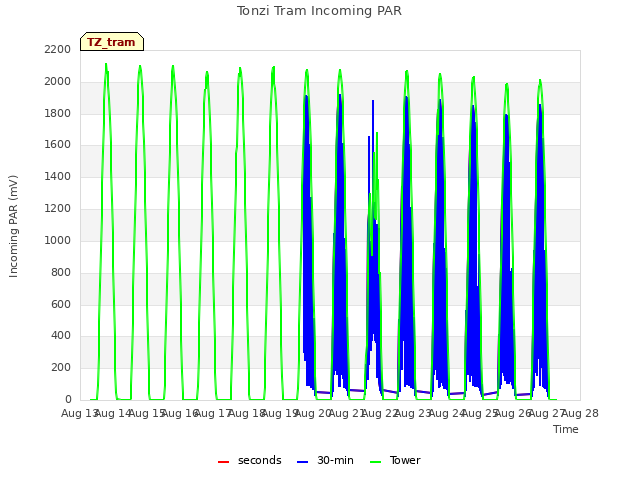Select the 200 y-axis tick label
640x480 pixels.
[61, 367]
